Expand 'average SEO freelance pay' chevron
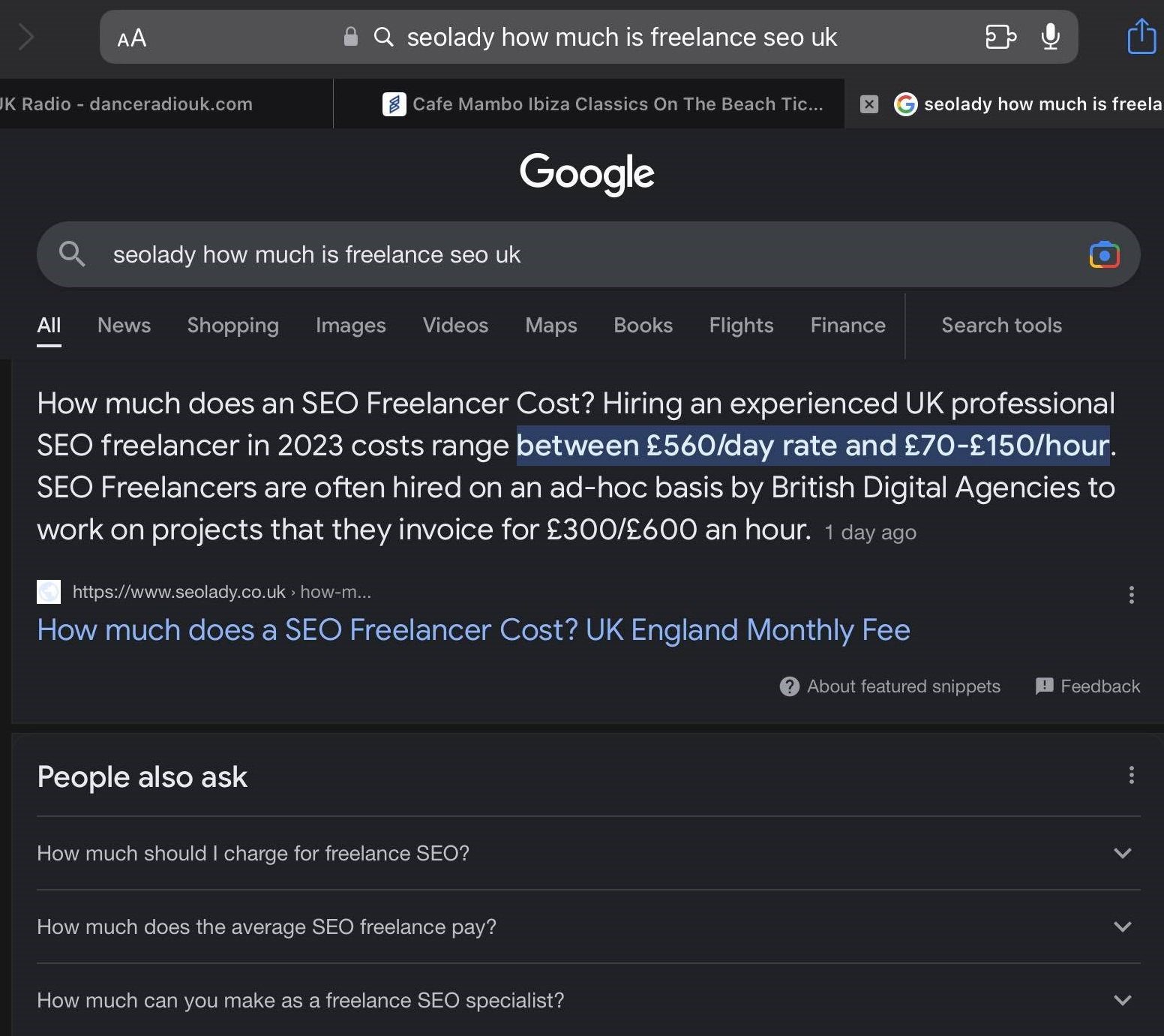The height and width of the screenshot is (1036, 1164). point(1122,926)
